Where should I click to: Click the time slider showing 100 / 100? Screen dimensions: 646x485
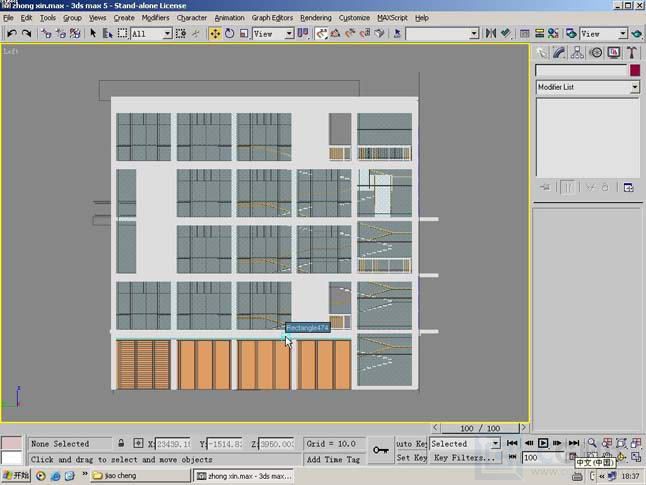(480, 428)
